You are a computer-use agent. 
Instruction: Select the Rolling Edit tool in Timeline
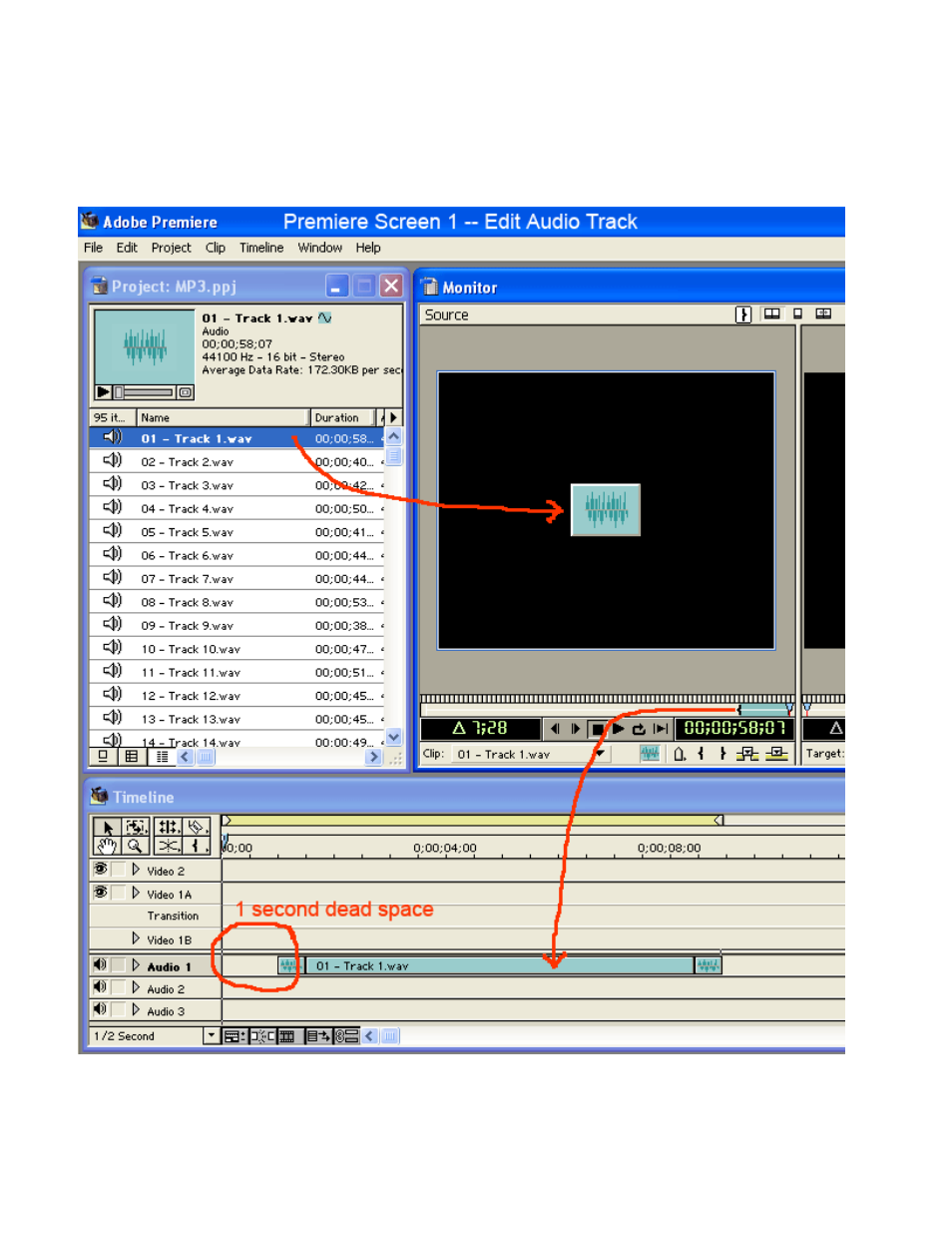tap(168, 828)
